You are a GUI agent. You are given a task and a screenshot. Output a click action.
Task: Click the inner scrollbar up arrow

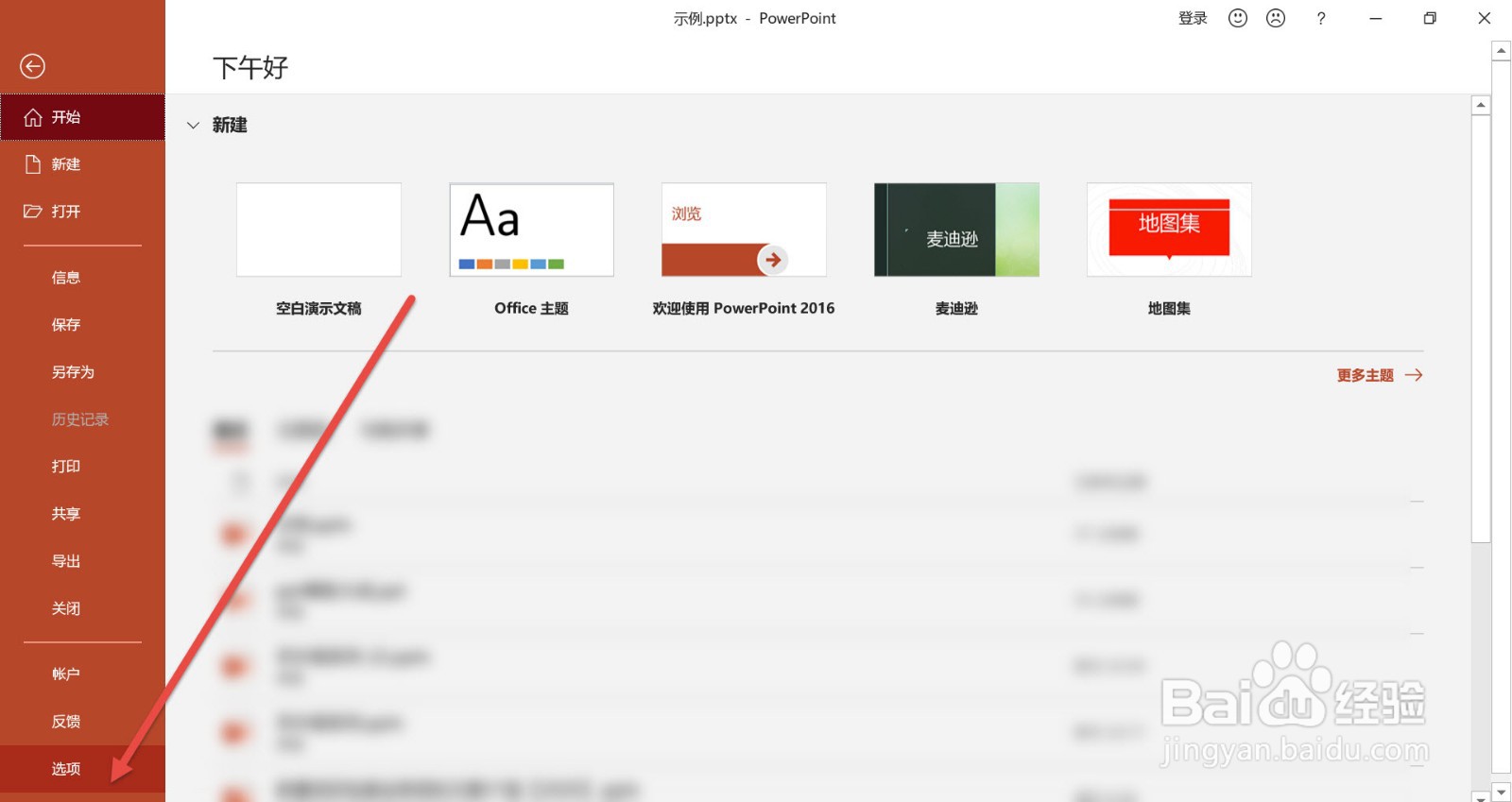[x=1481, y=105]
